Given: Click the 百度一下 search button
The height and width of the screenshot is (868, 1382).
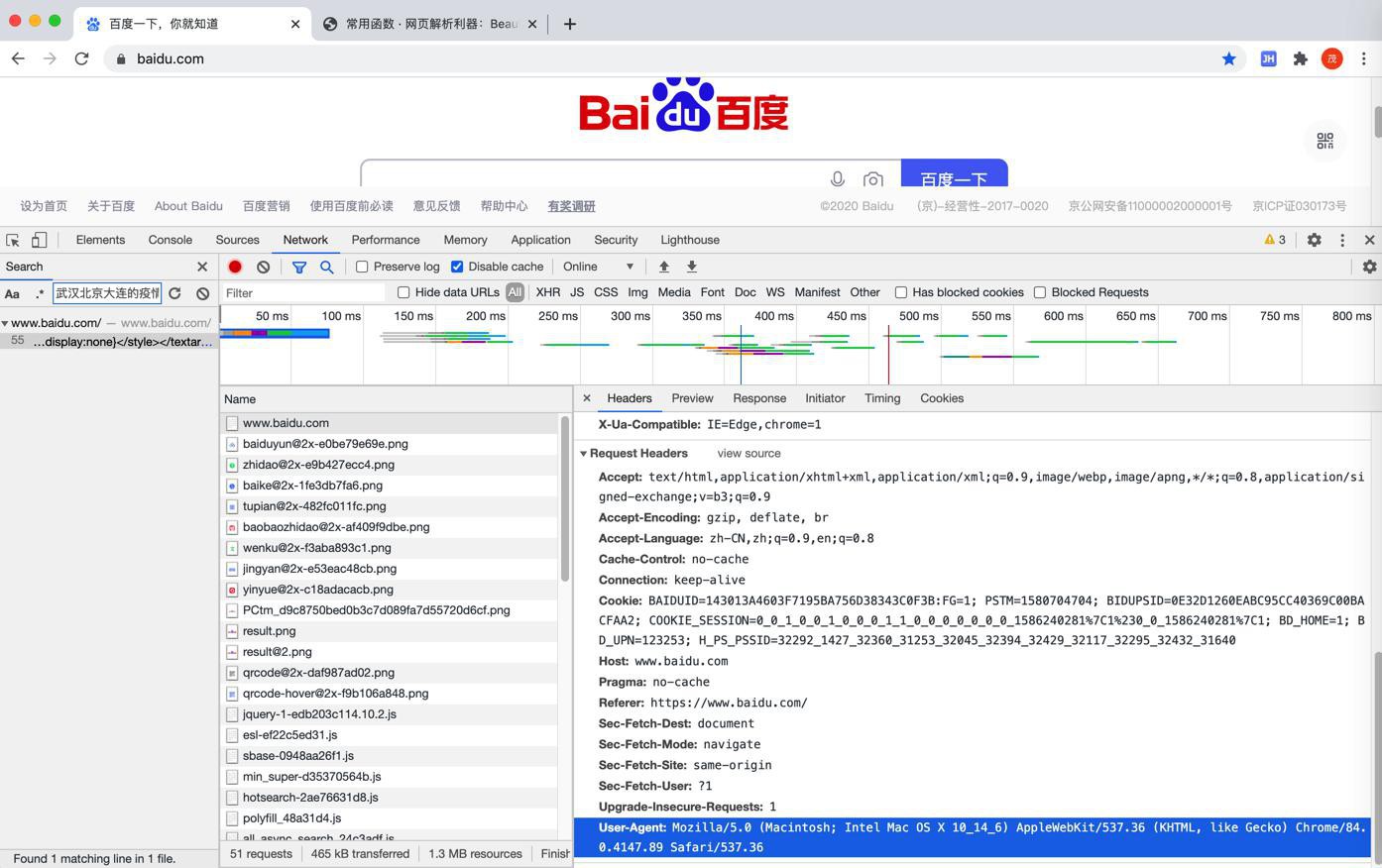Looking at the screenshot, I should click(x=954, y=172).
